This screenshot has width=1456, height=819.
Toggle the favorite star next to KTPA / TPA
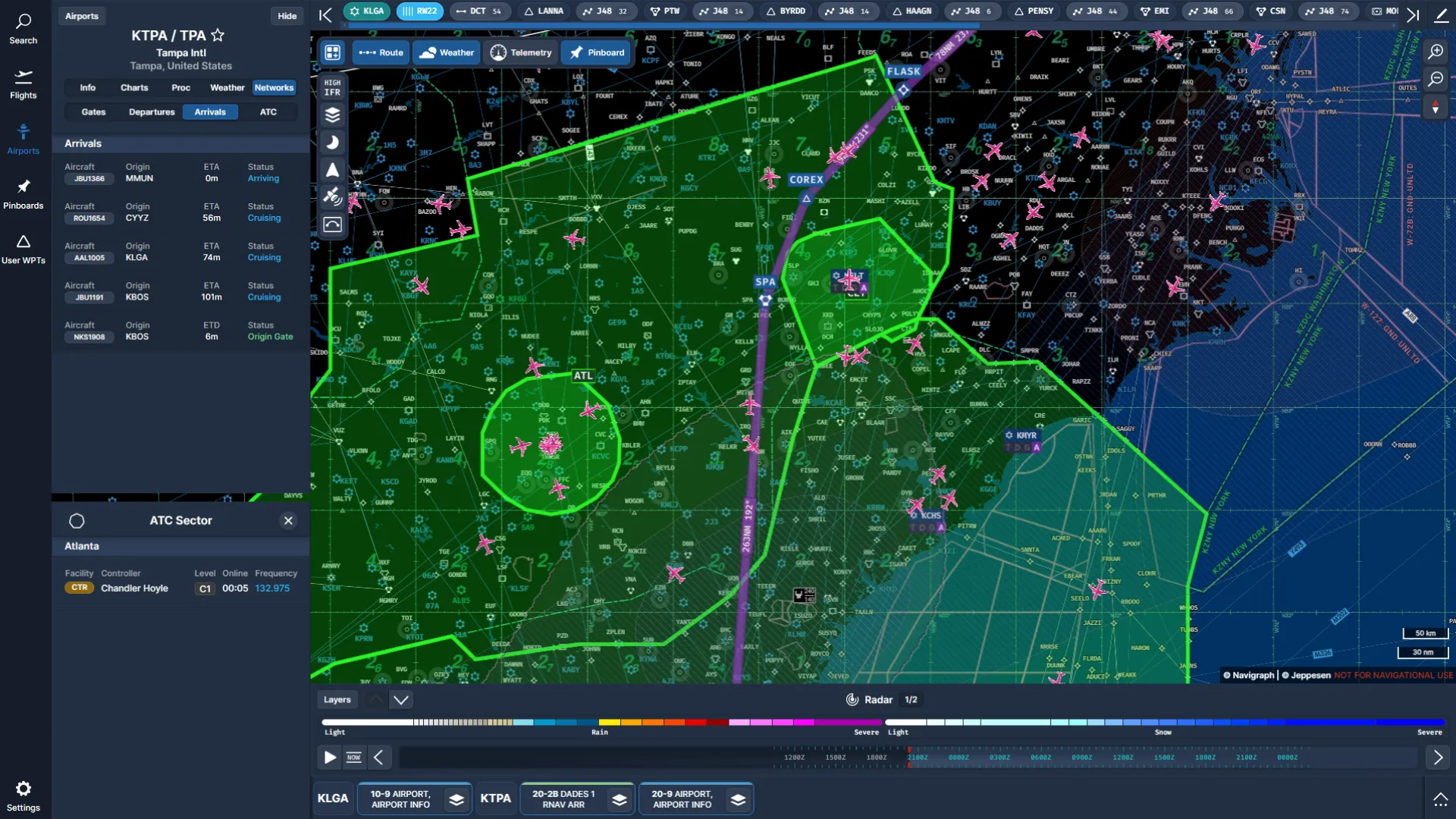(218, 35)
